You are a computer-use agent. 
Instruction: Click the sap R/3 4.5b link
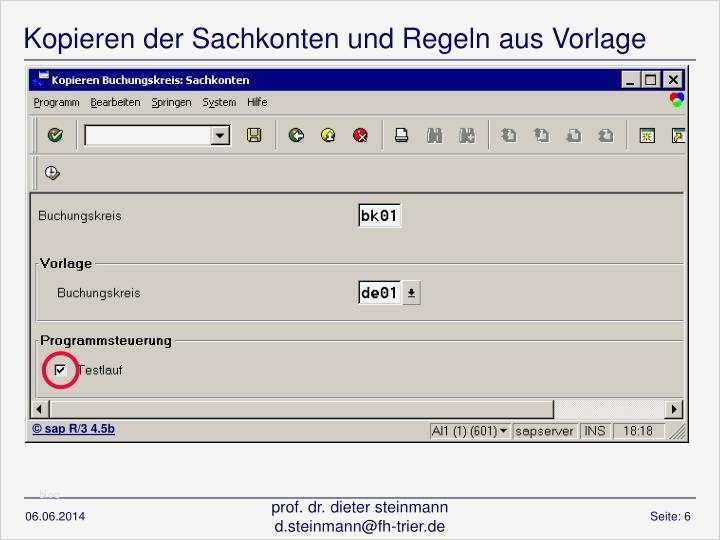[73, 429]
